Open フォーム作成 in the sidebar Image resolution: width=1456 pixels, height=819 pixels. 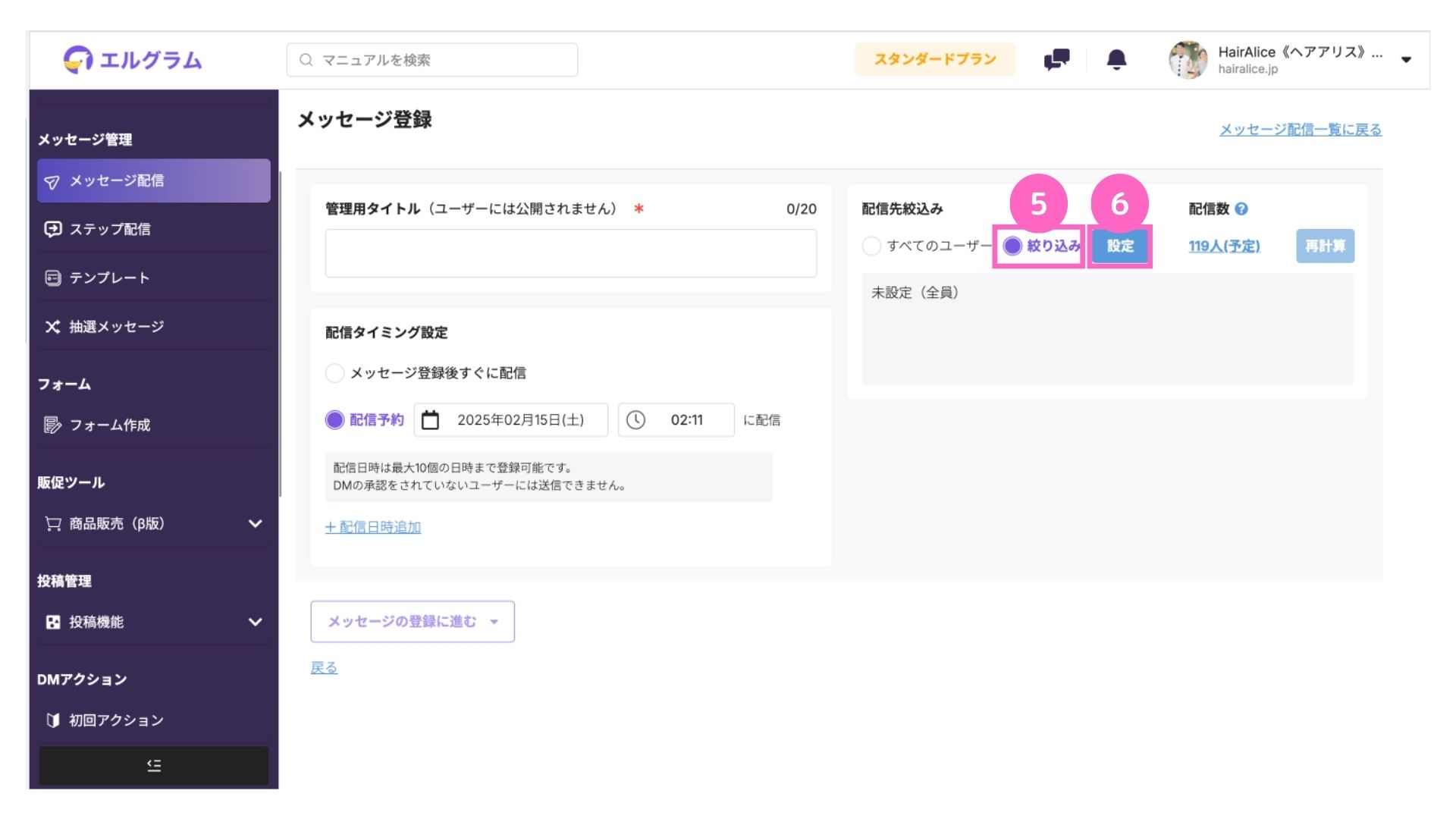pos(154,425)
